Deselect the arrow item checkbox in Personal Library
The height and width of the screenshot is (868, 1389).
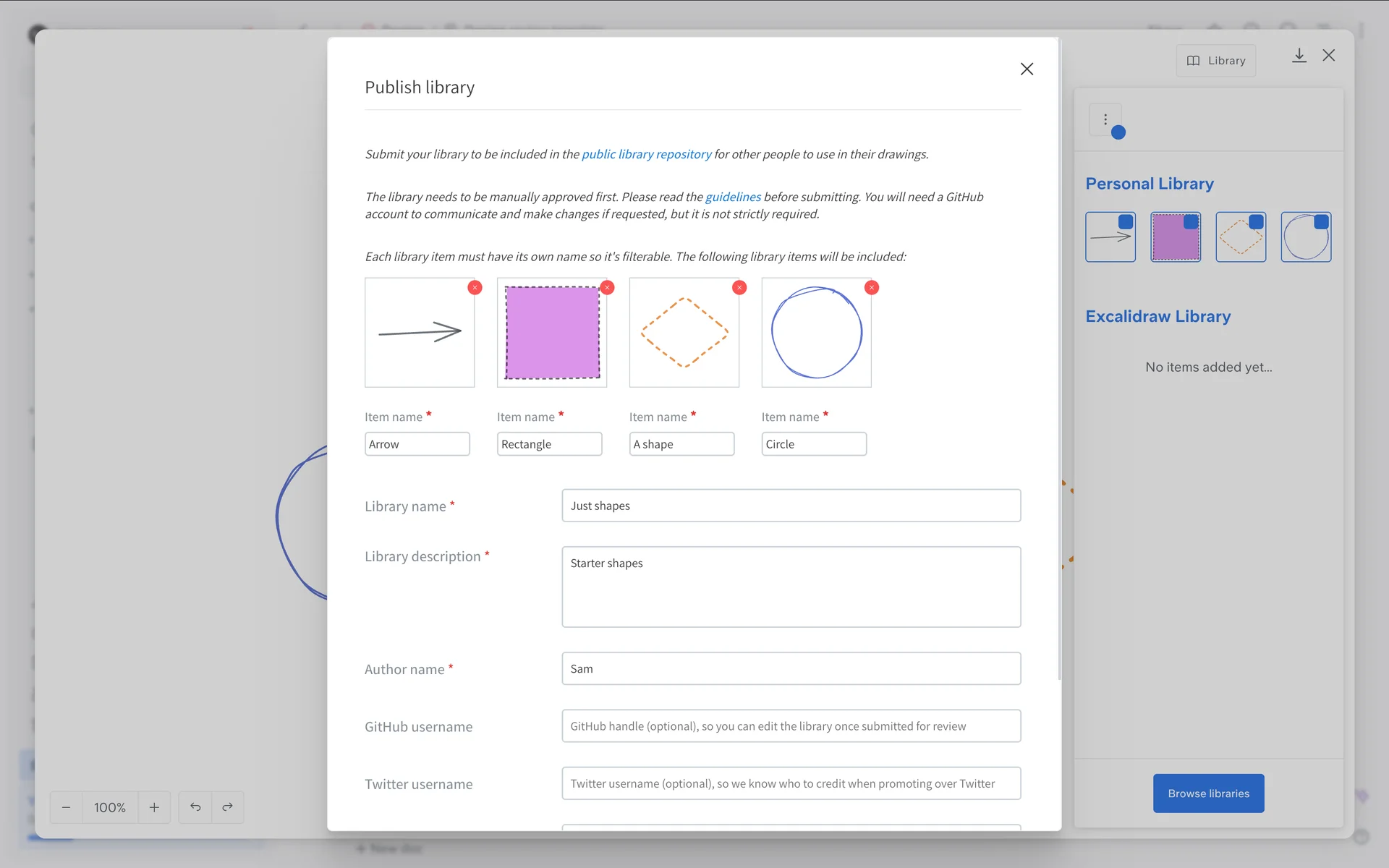(x=1126, y=222)
